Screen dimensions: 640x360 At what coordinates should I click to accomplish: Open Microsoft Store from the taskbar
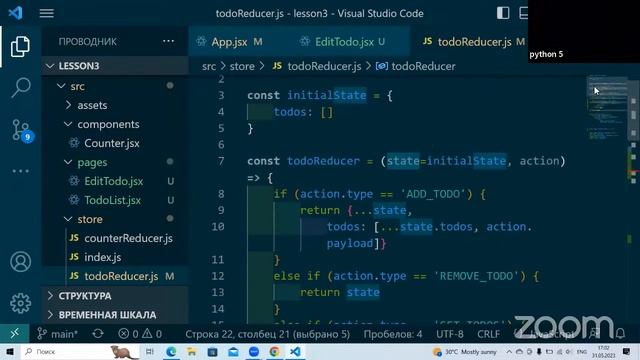[x=212, y=351]
